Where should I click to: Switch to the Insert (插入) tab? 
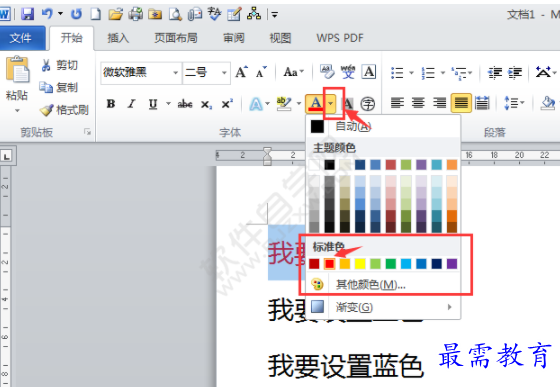[x=118, y=38]
